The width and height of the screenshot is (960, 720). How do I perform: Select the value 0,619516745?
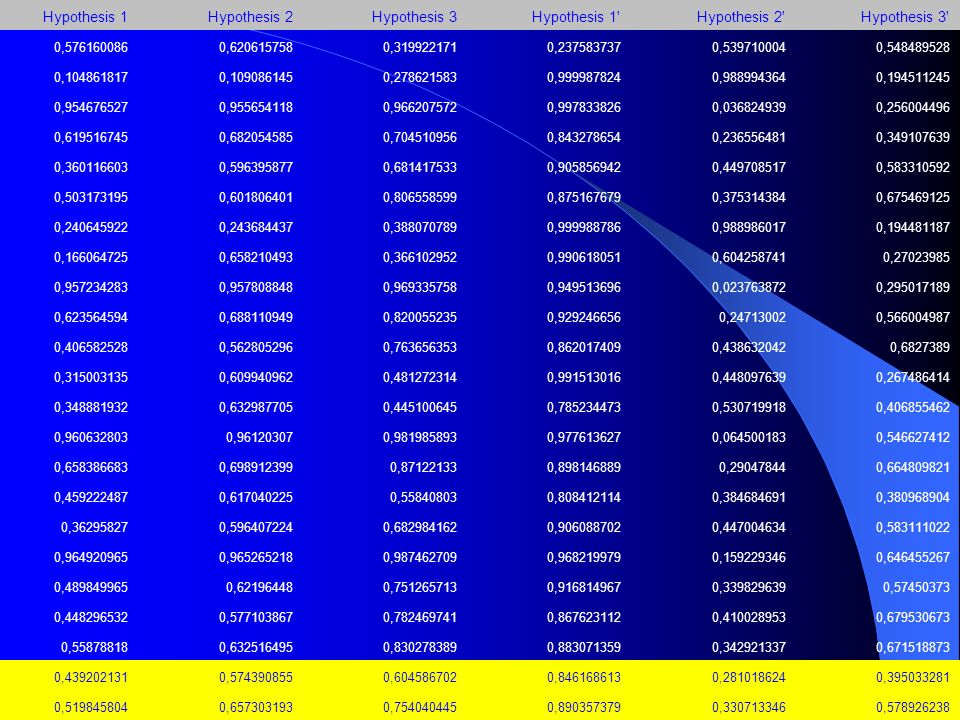91,137
